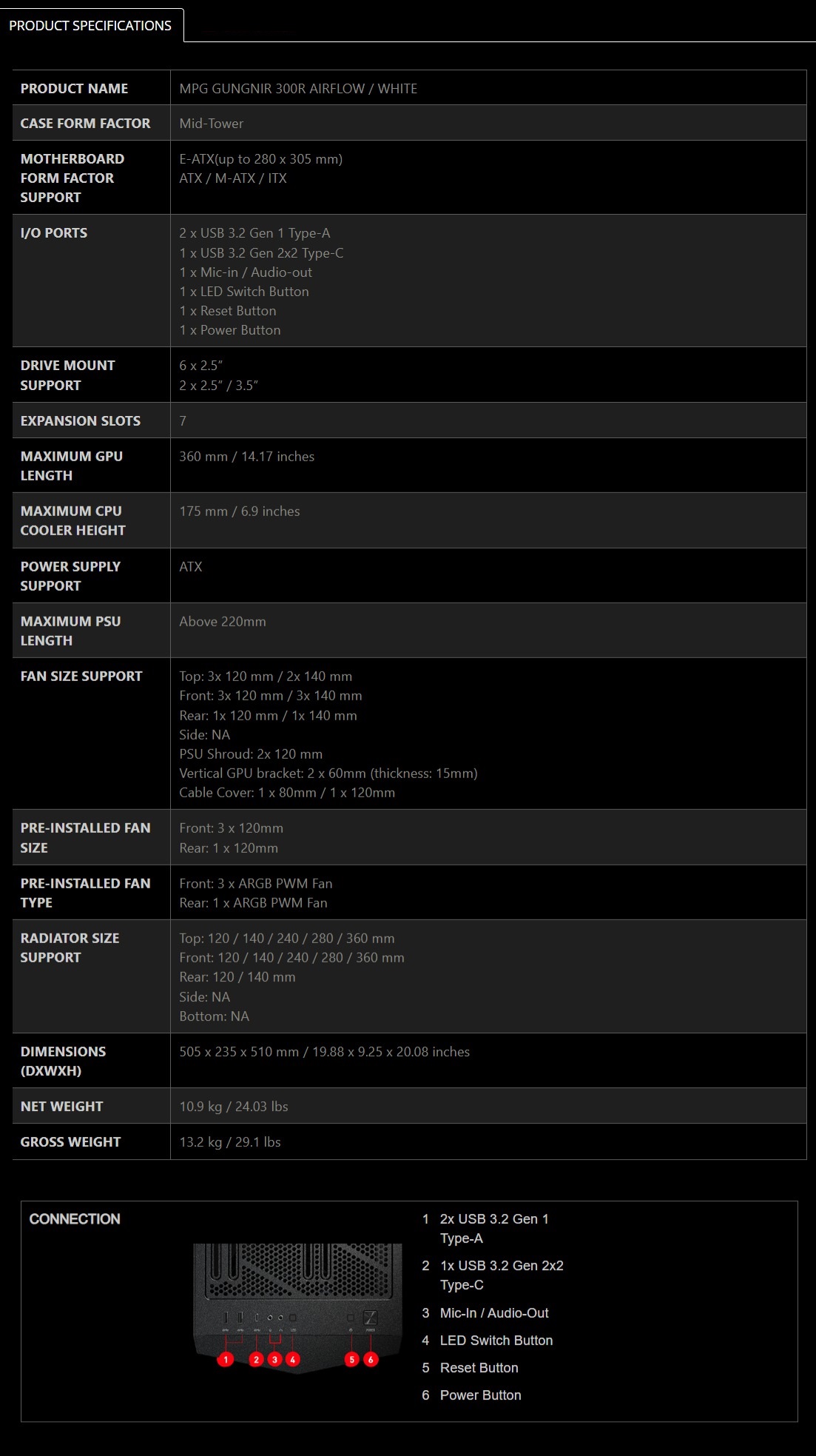Click MPG GUNGNIR 300R AIRFLOW / WHITE text
This screenshot has width=816, height=1456.
coord(298,88)
